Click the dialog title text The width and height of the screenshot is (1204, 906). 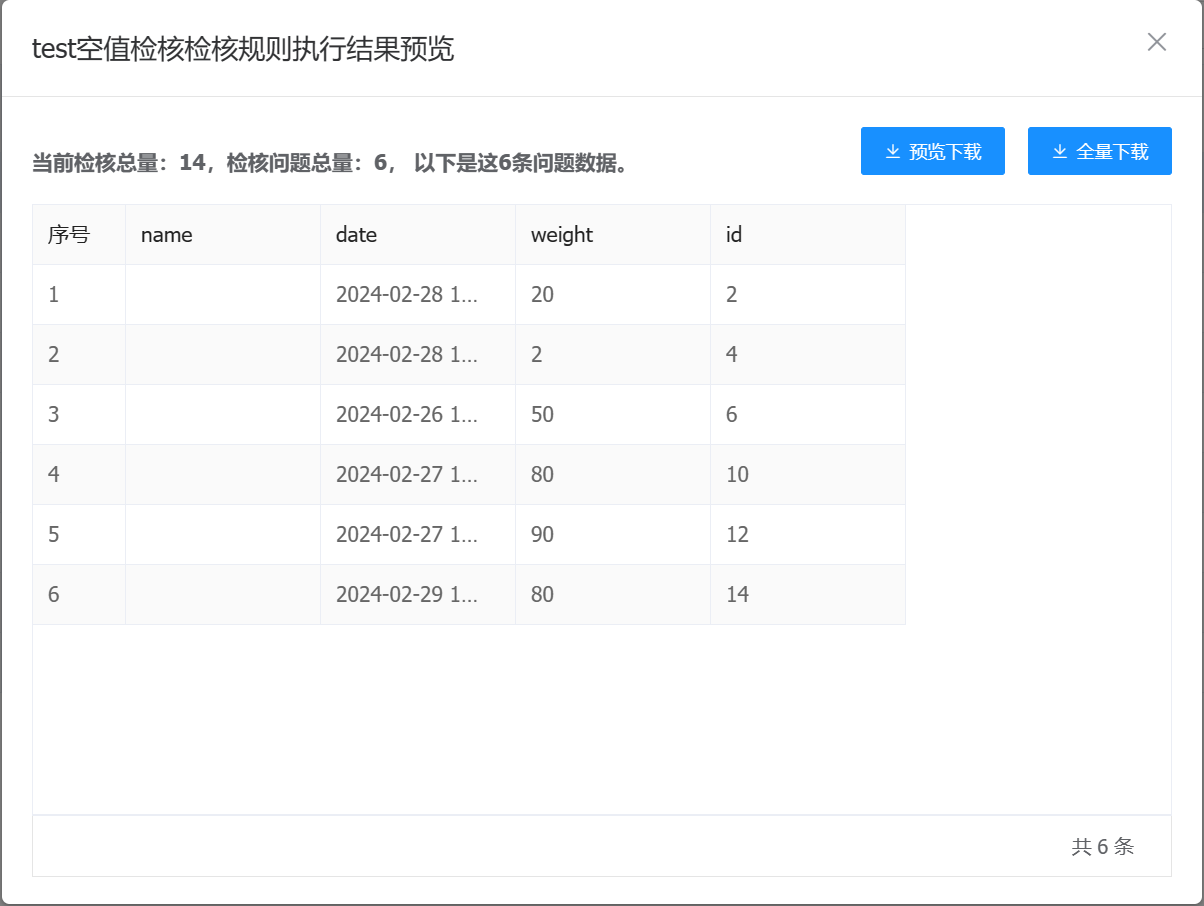pyautogui.click(x=243, y=49)
